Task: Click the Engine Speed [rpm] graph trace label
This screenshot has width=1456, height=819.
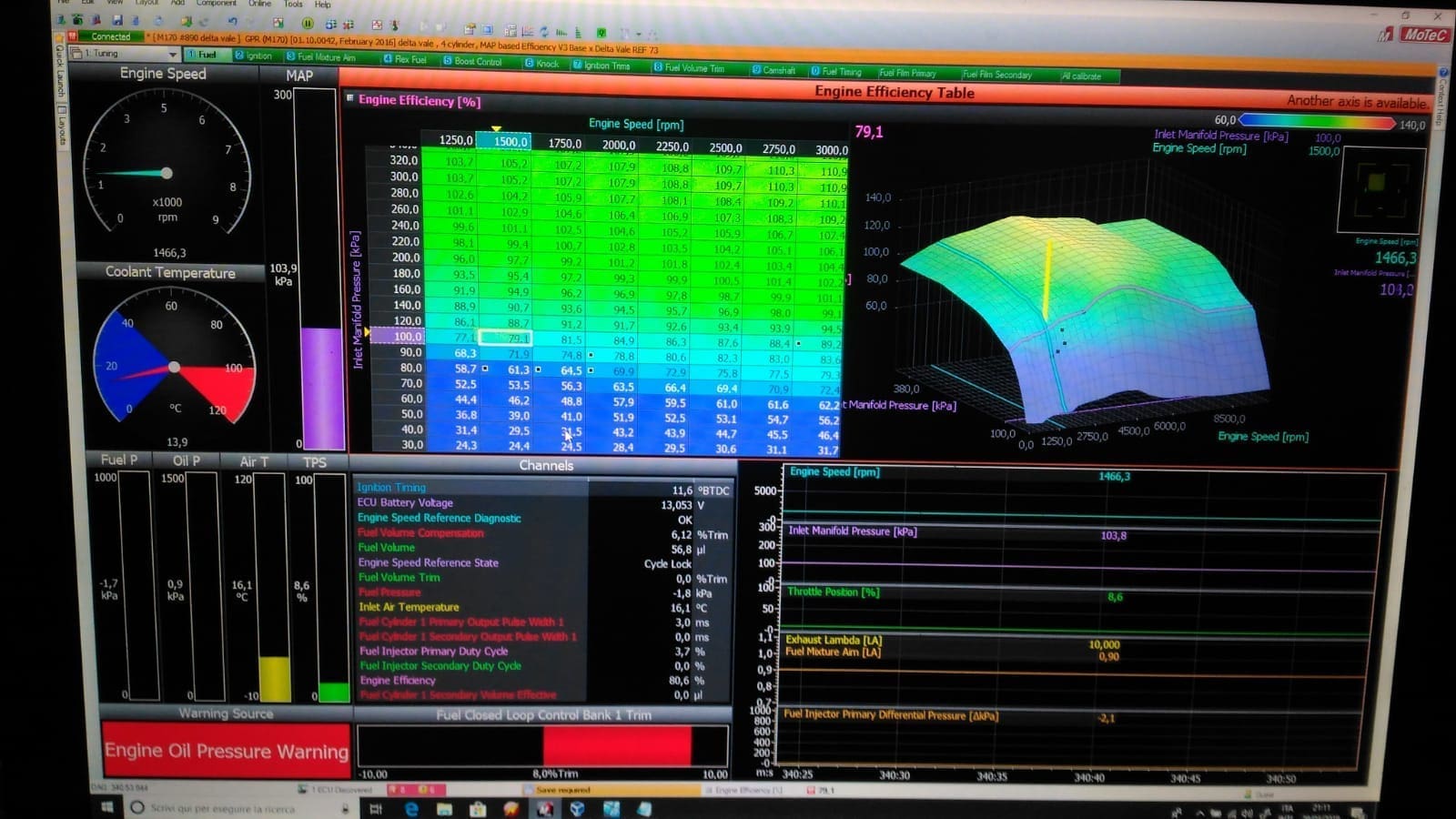Action: tap(834, 471)
